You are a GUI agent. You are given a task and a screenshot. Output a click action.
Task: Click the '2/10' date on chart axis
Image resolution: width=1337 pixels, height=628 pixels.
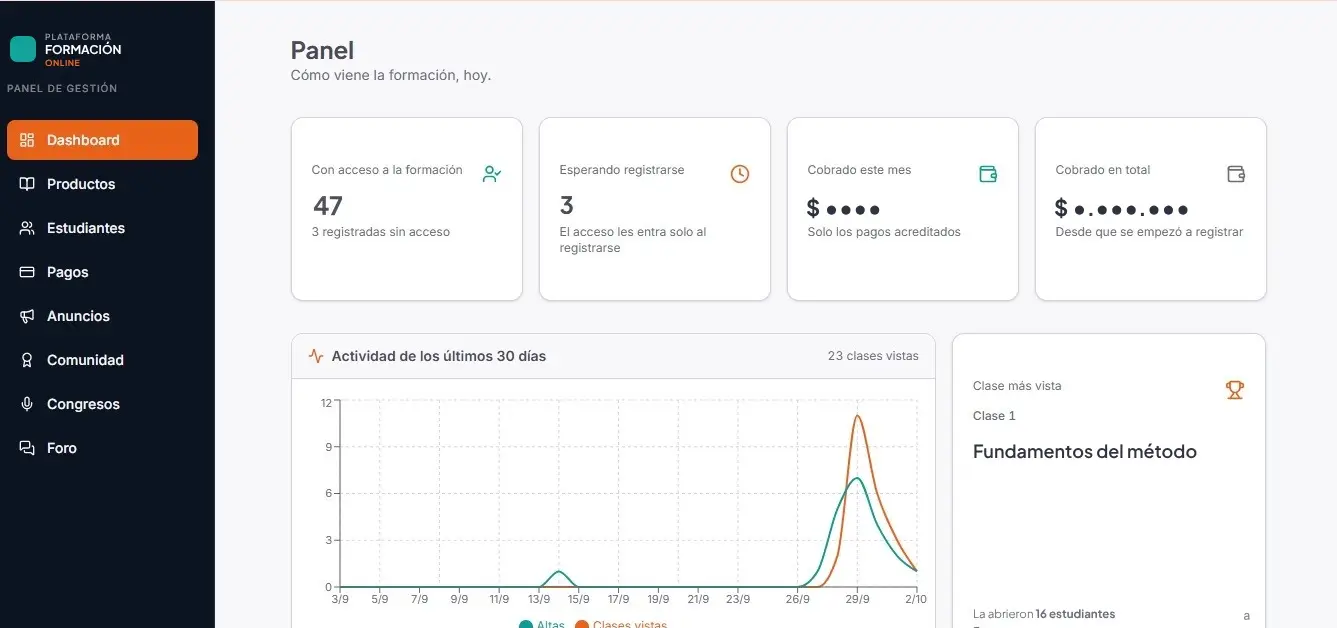[x=915, y=600]
